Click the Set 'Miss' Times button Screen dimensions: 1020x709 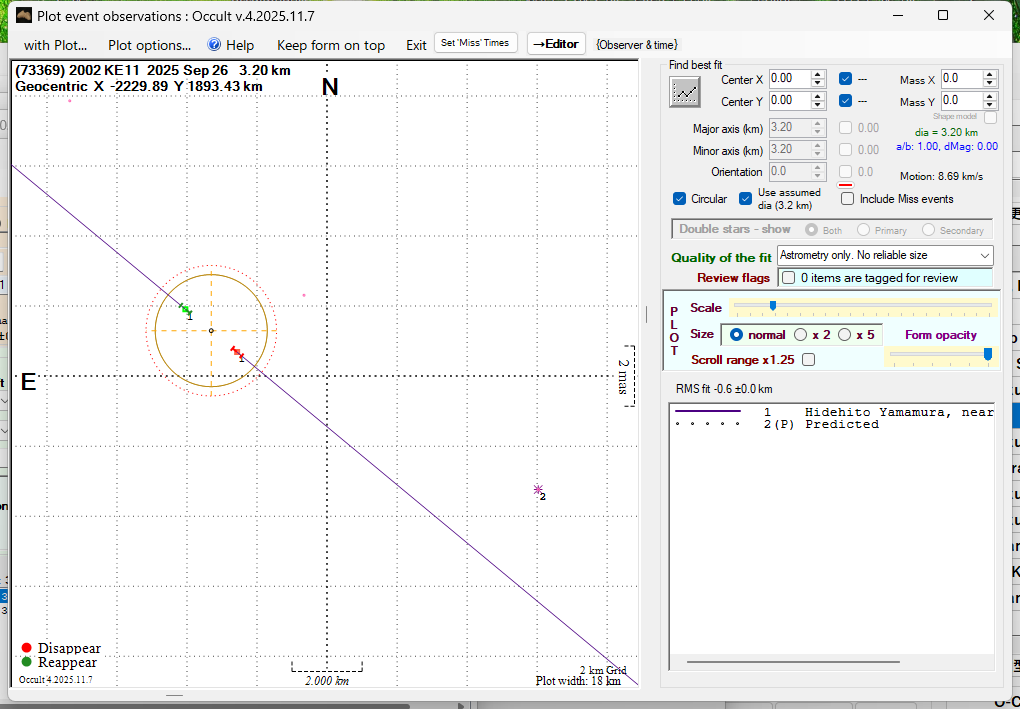(476, 43)
